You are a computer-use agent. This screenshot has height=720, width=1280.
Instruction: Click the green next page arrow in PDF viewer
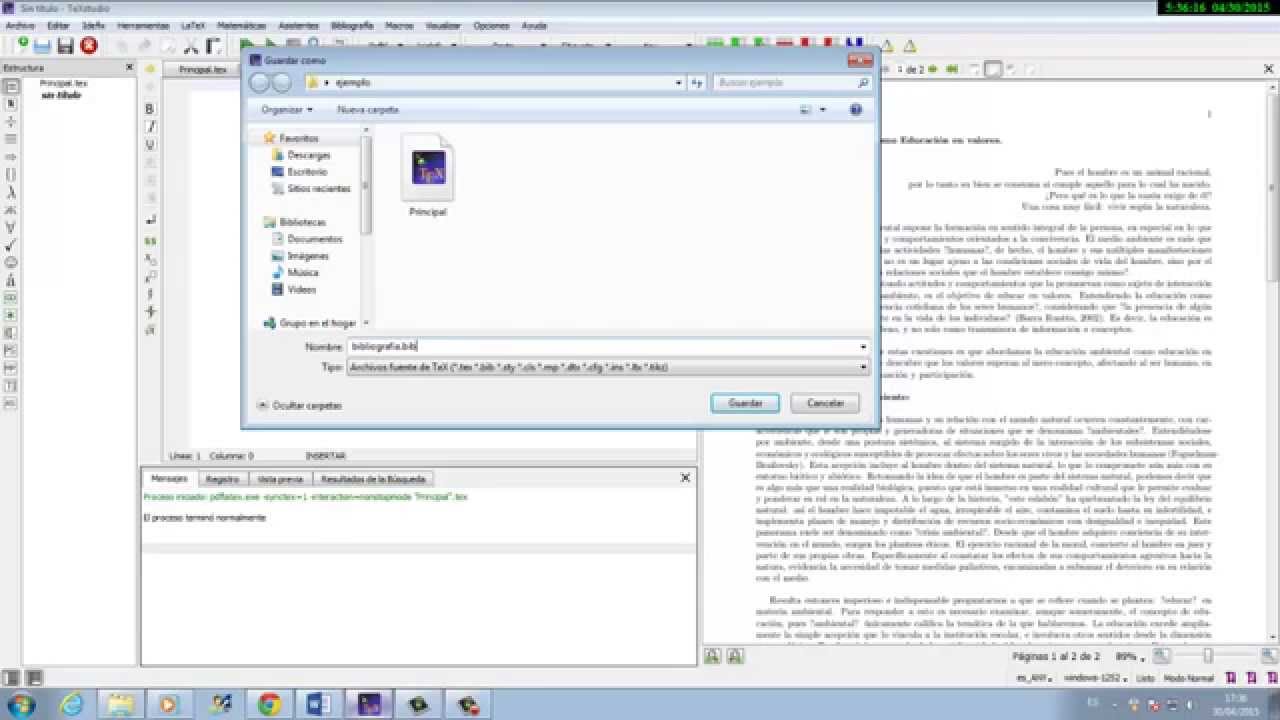[x=933, y=69]
